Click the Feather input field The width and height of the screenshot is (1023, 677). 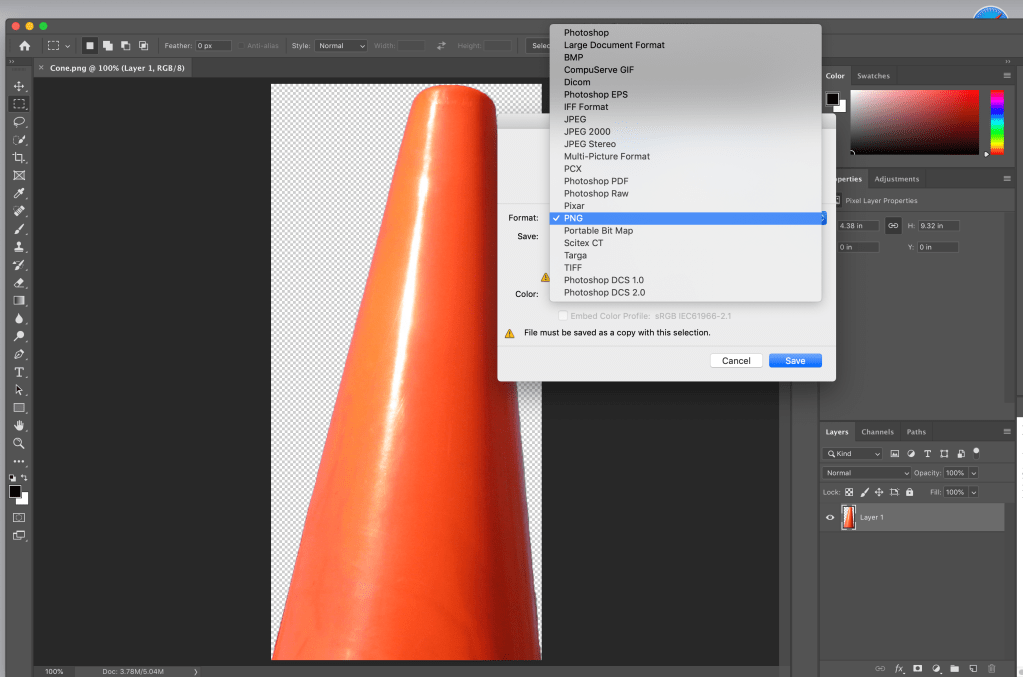pos(213,46)
